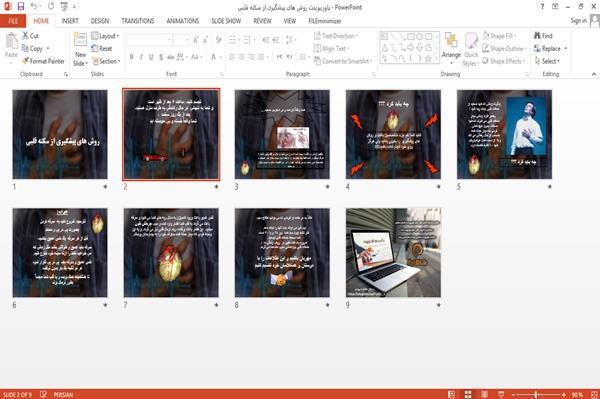Click Copy in Clipboard group
This screenshot has height=399, width=600.
pyautogui.click(x=32, y=49)
